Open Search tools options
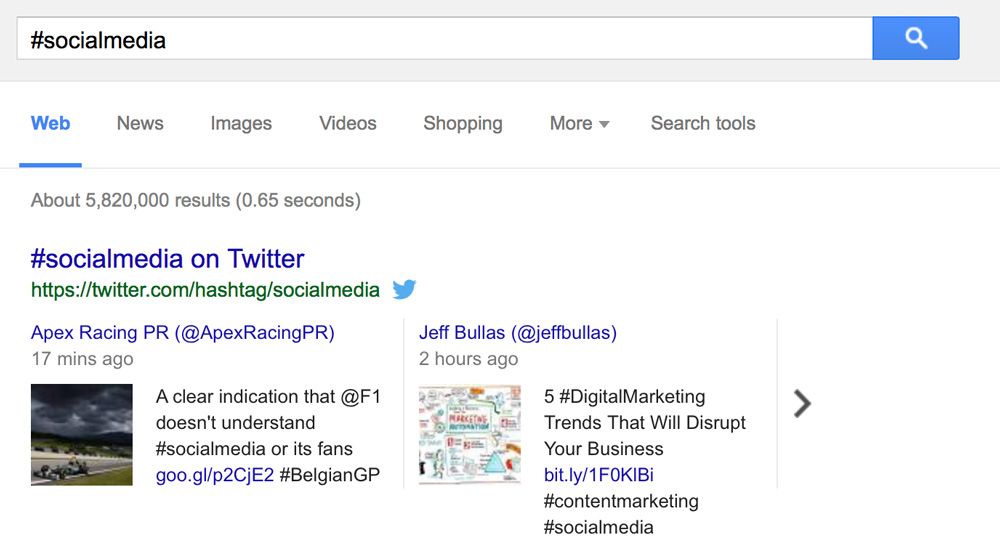This screenshot has height=555, width=1000. 703,123
